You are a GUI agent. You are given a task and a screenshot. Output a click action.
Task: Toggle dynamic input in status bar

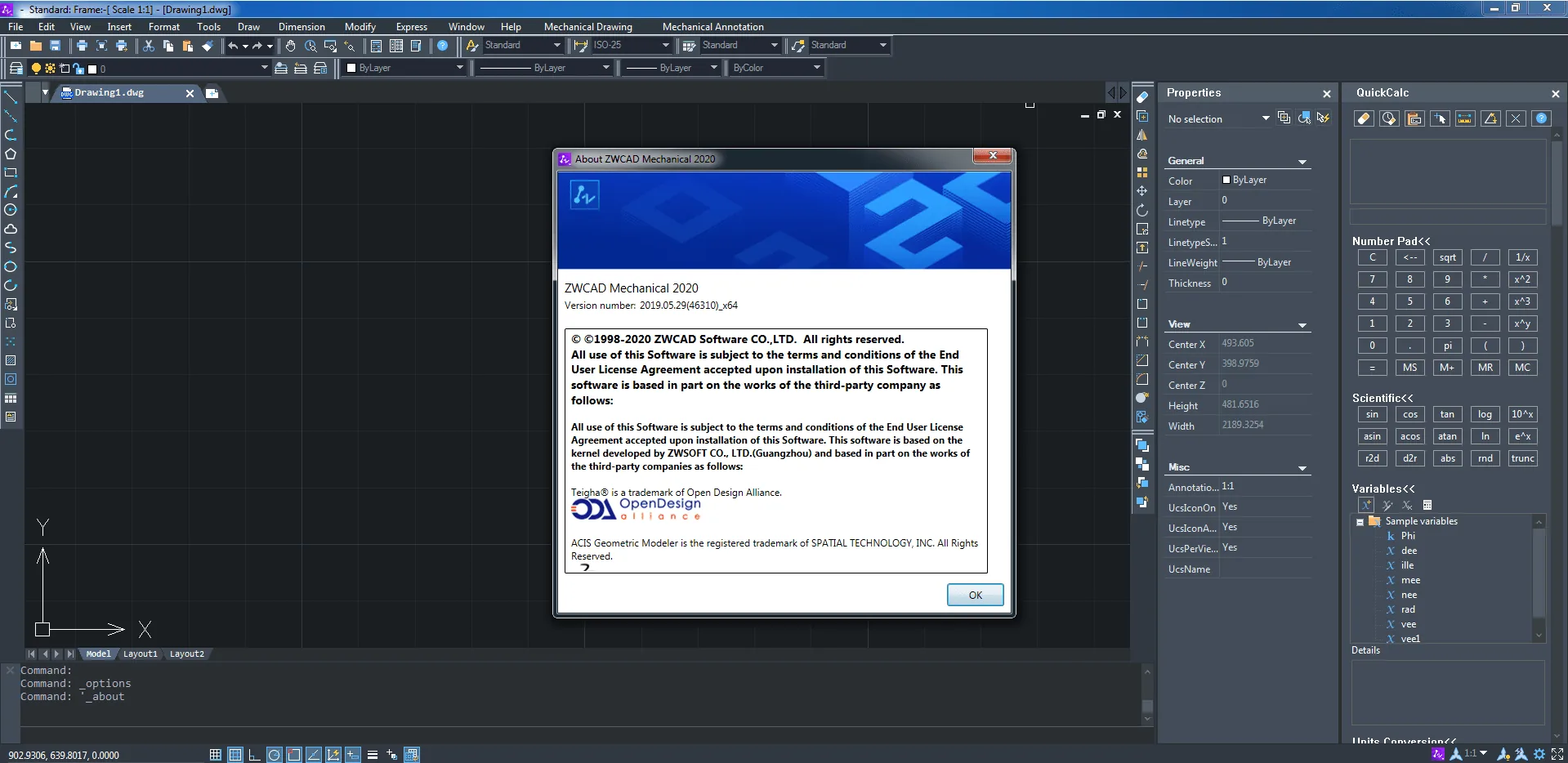(x=352, y=755)
